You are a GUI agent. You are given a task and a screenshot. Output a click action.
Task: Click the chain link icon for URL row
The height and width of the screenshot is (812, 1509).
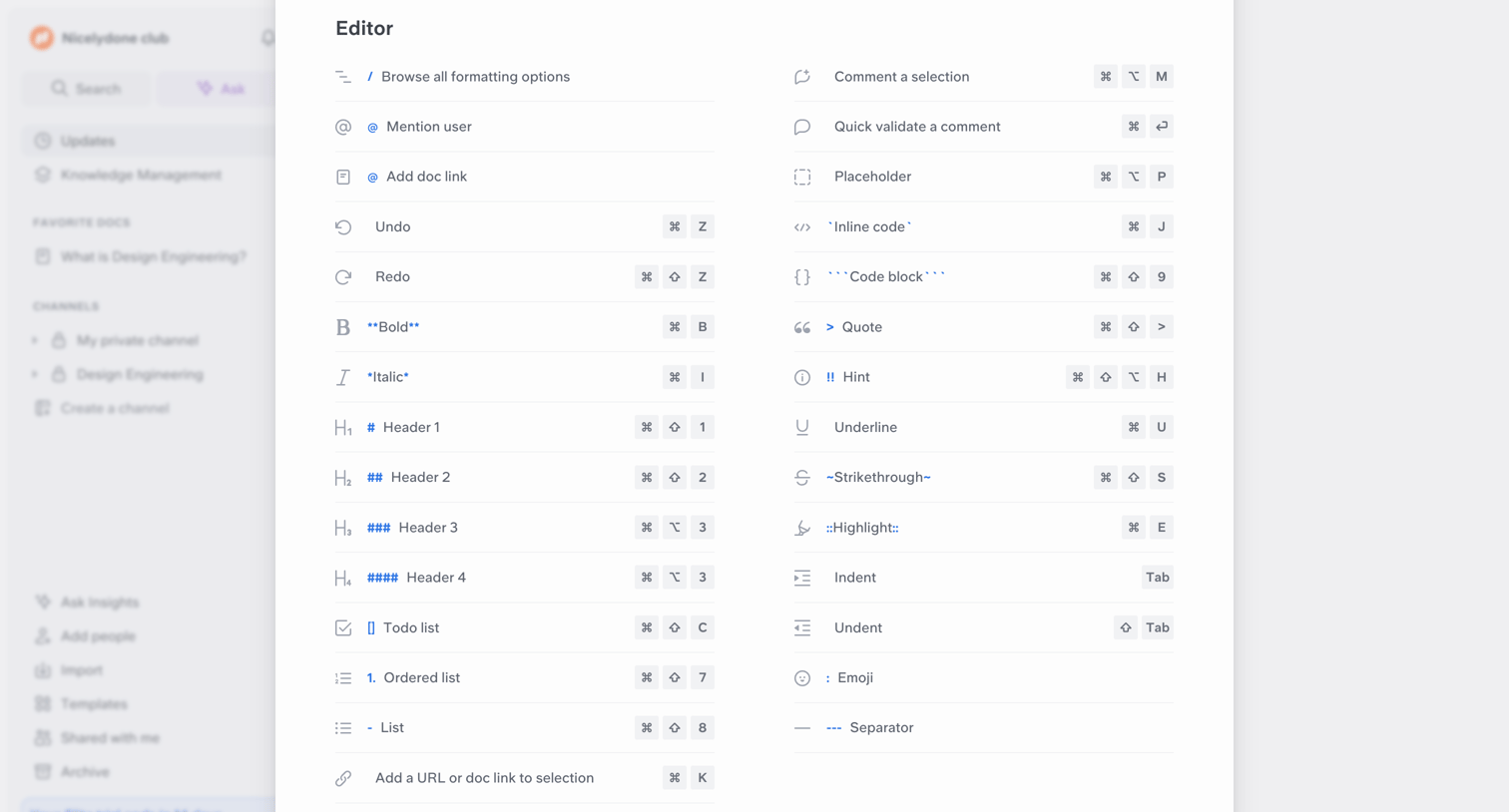tap(343, 778)
